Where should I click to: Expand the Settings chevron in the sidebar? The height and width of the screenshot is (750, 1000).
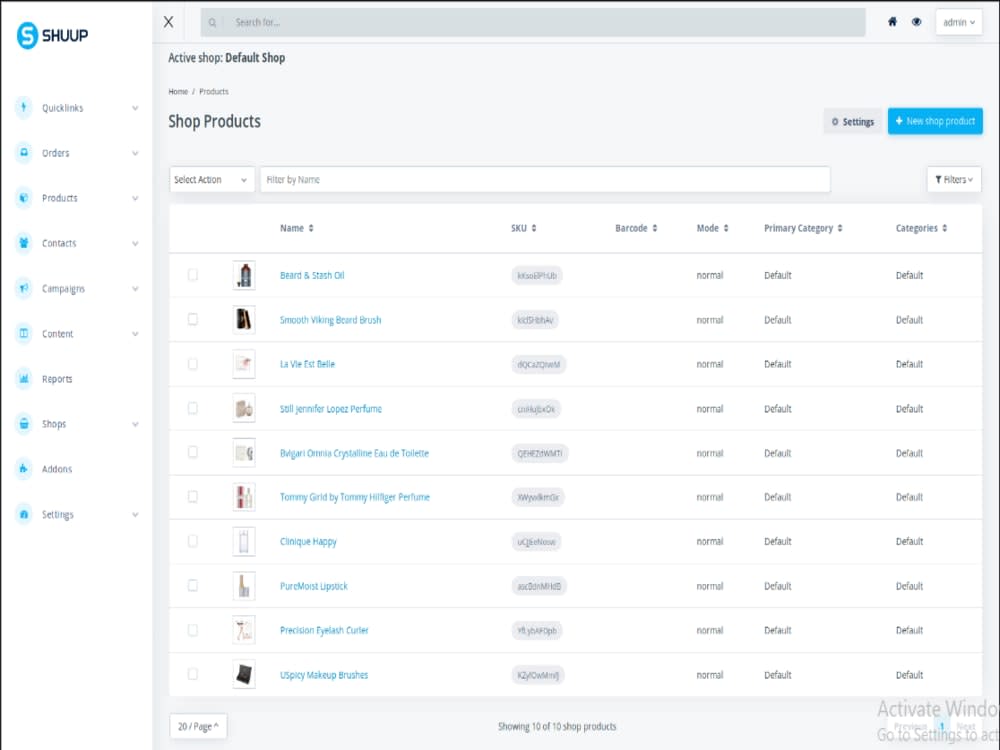(135, 515)
